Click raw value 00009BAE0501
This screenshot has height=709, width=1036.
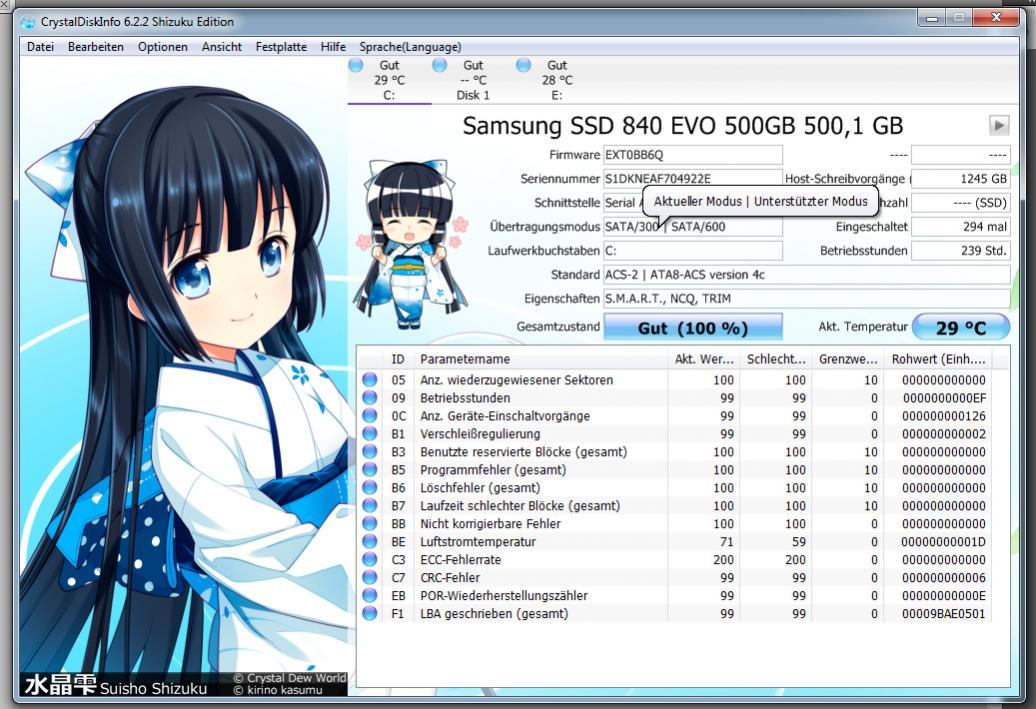(x=944, y=613)
